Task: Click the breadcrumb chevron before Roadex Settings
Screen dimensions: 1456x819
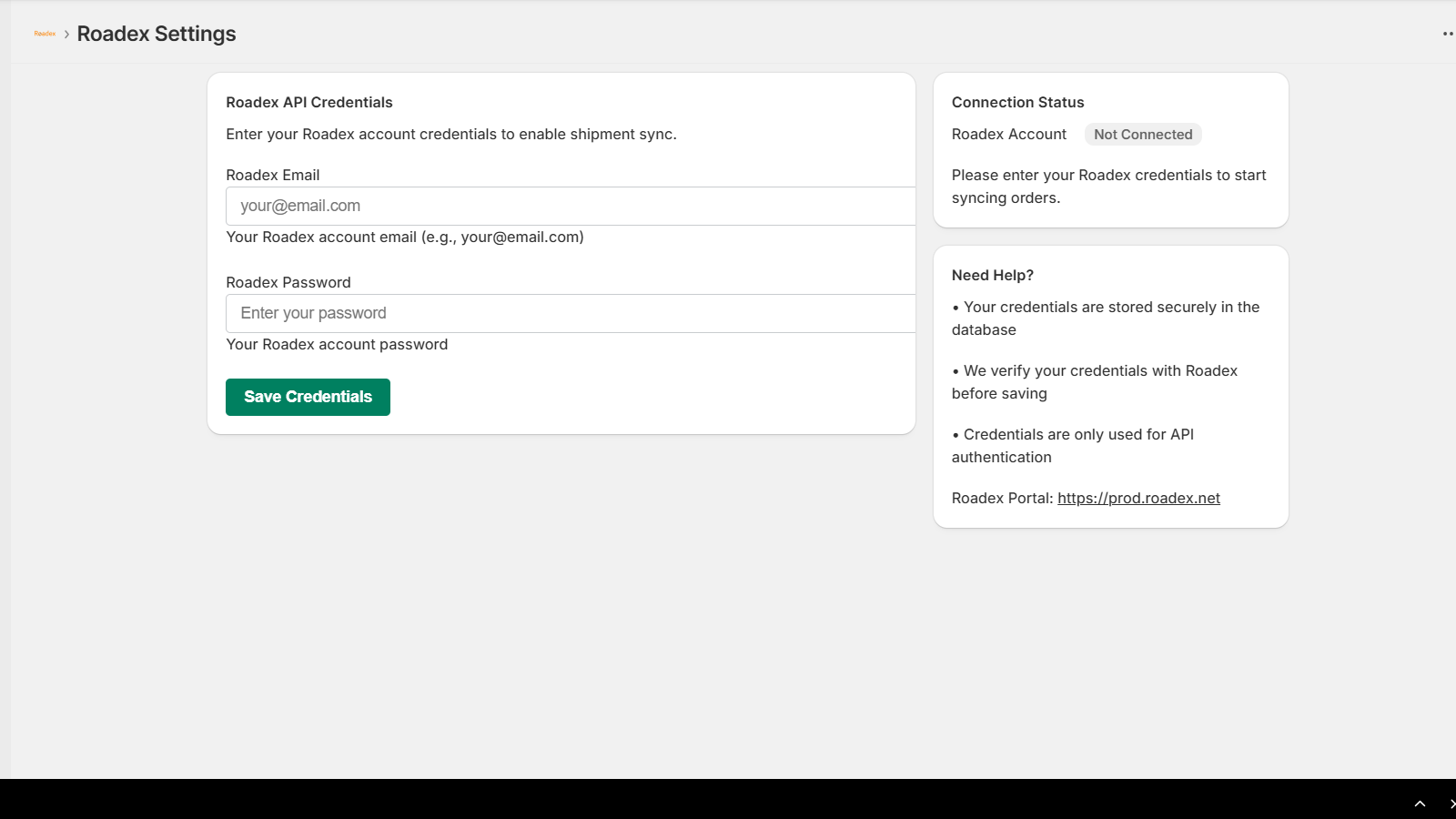Action: [x=66, y=34]
